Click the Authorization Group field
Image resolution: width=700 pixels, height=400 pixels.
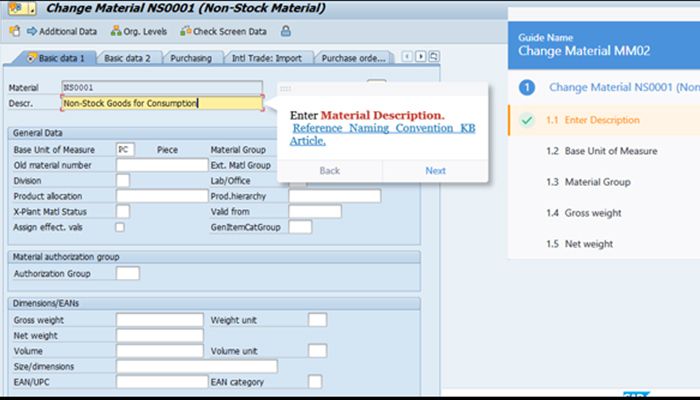(128, 273)
